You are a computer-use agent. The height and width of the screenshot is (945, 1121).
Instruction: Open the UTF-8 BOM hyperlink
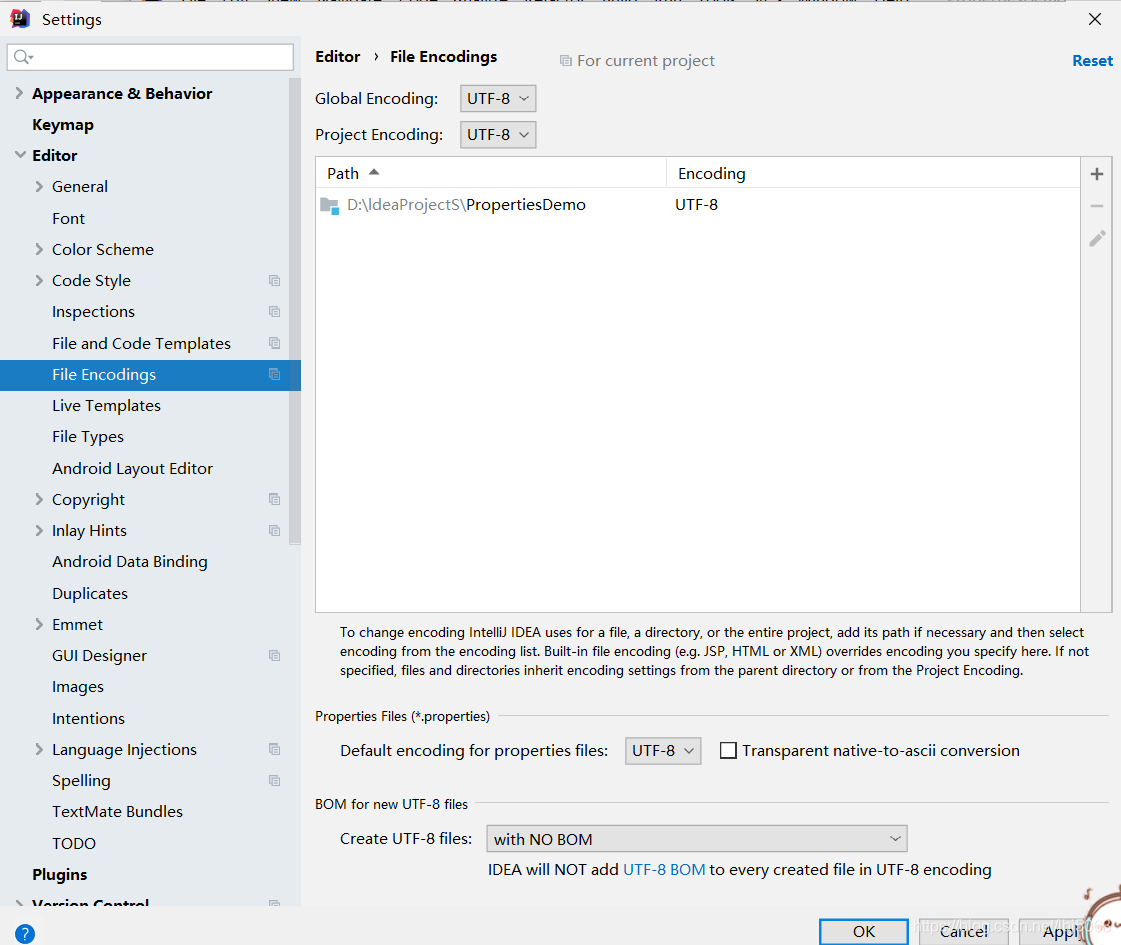[x=664, y=870]
